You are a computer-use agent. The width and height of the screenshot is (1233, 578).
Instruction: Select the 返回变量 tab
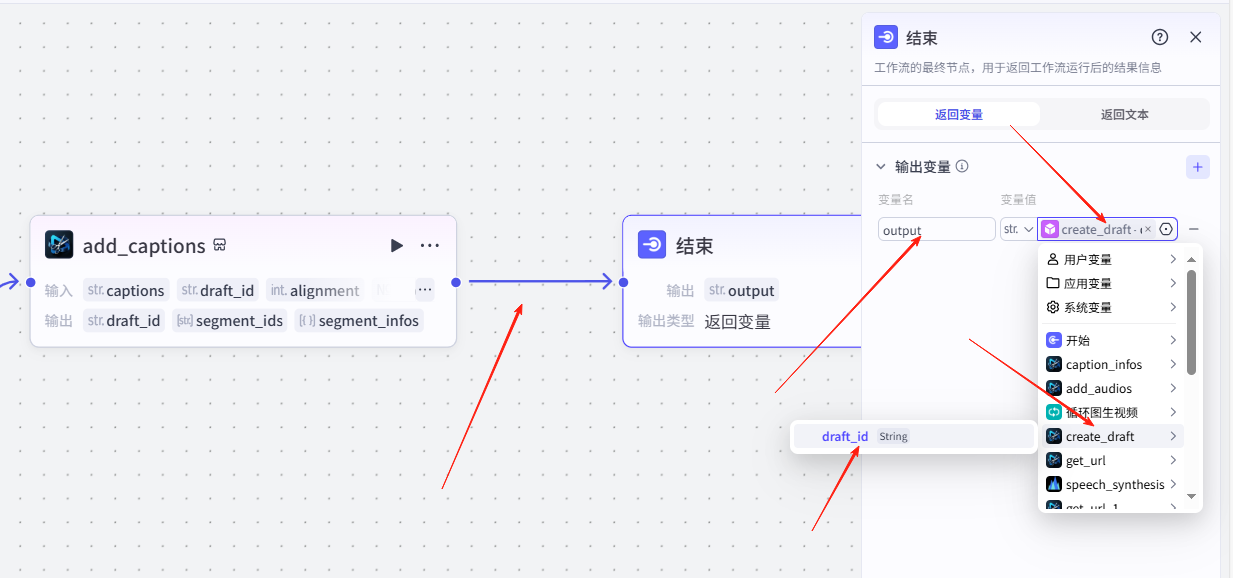tap(958, 114)
